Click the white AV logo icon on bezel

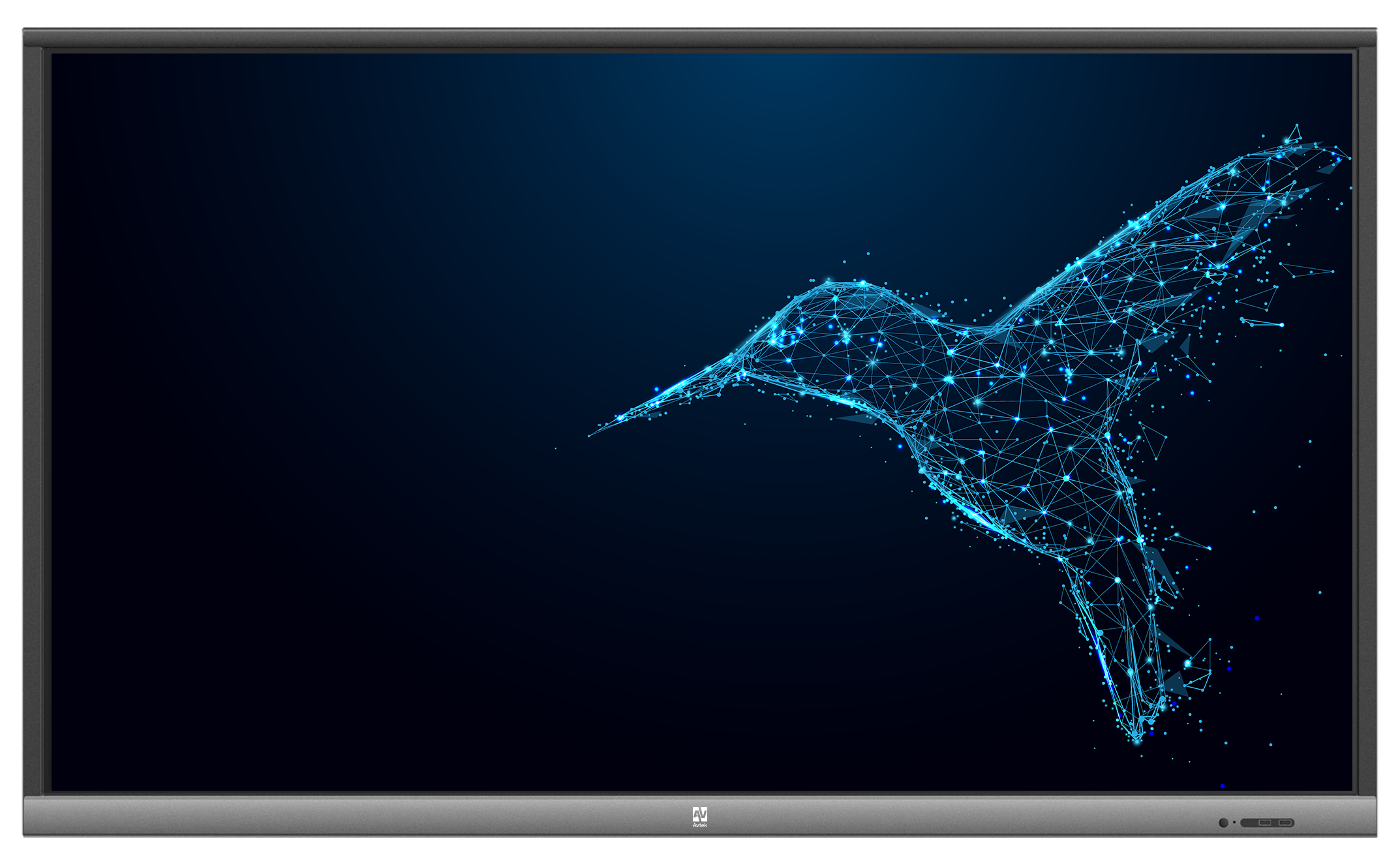(699, 814)
